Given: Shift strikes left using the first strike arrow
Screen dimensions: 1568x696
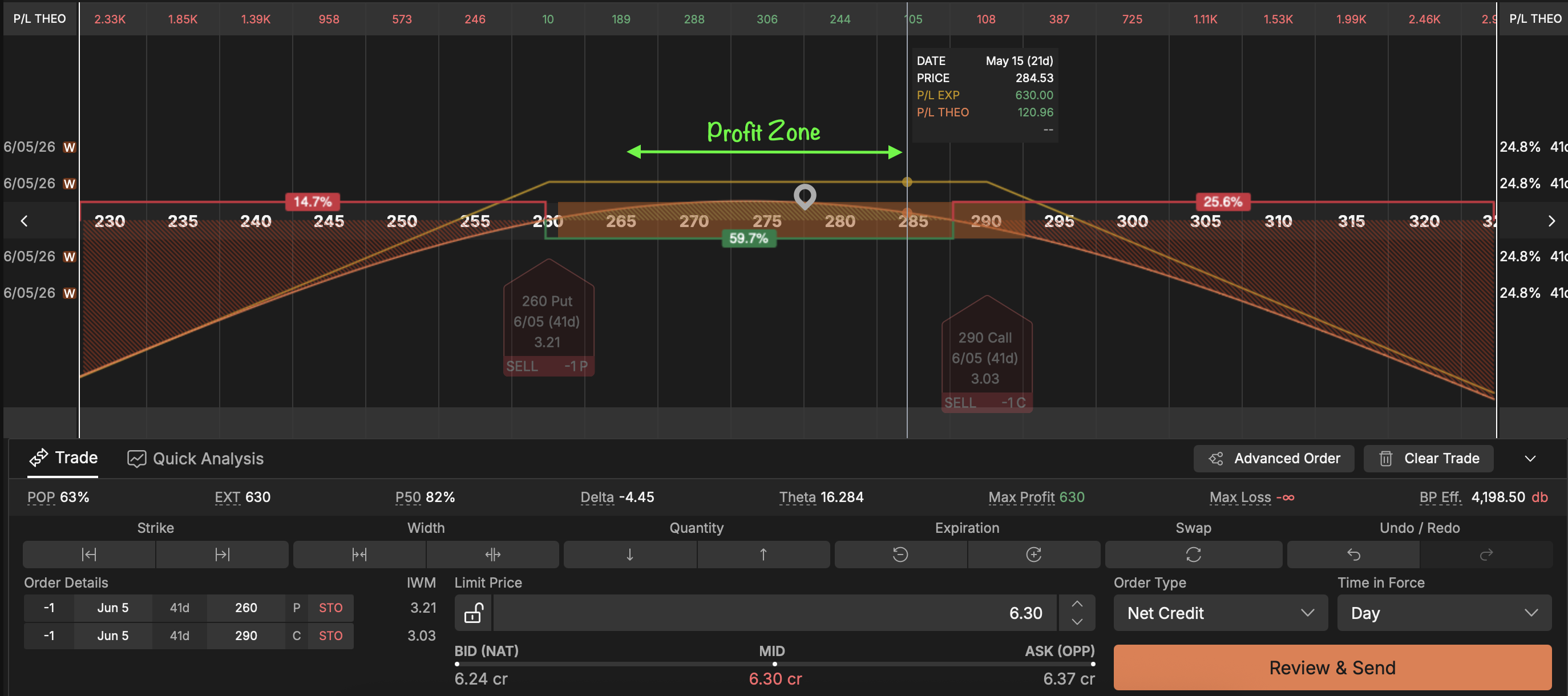Looking at the screenshot, I should tap(89, 555).
